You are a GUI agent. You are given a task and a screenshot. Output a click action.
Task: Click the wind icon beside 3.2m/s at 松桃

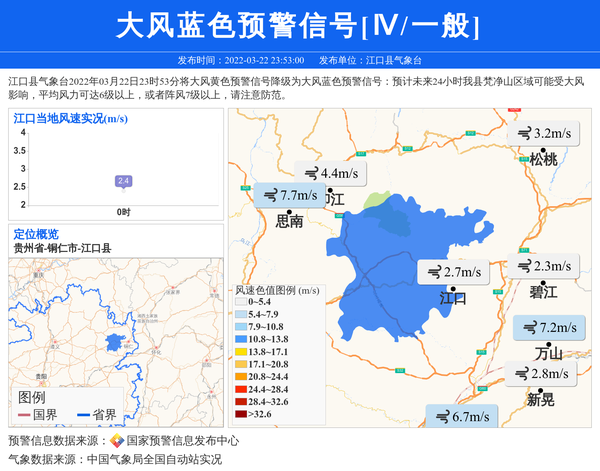tap(523, 133)
